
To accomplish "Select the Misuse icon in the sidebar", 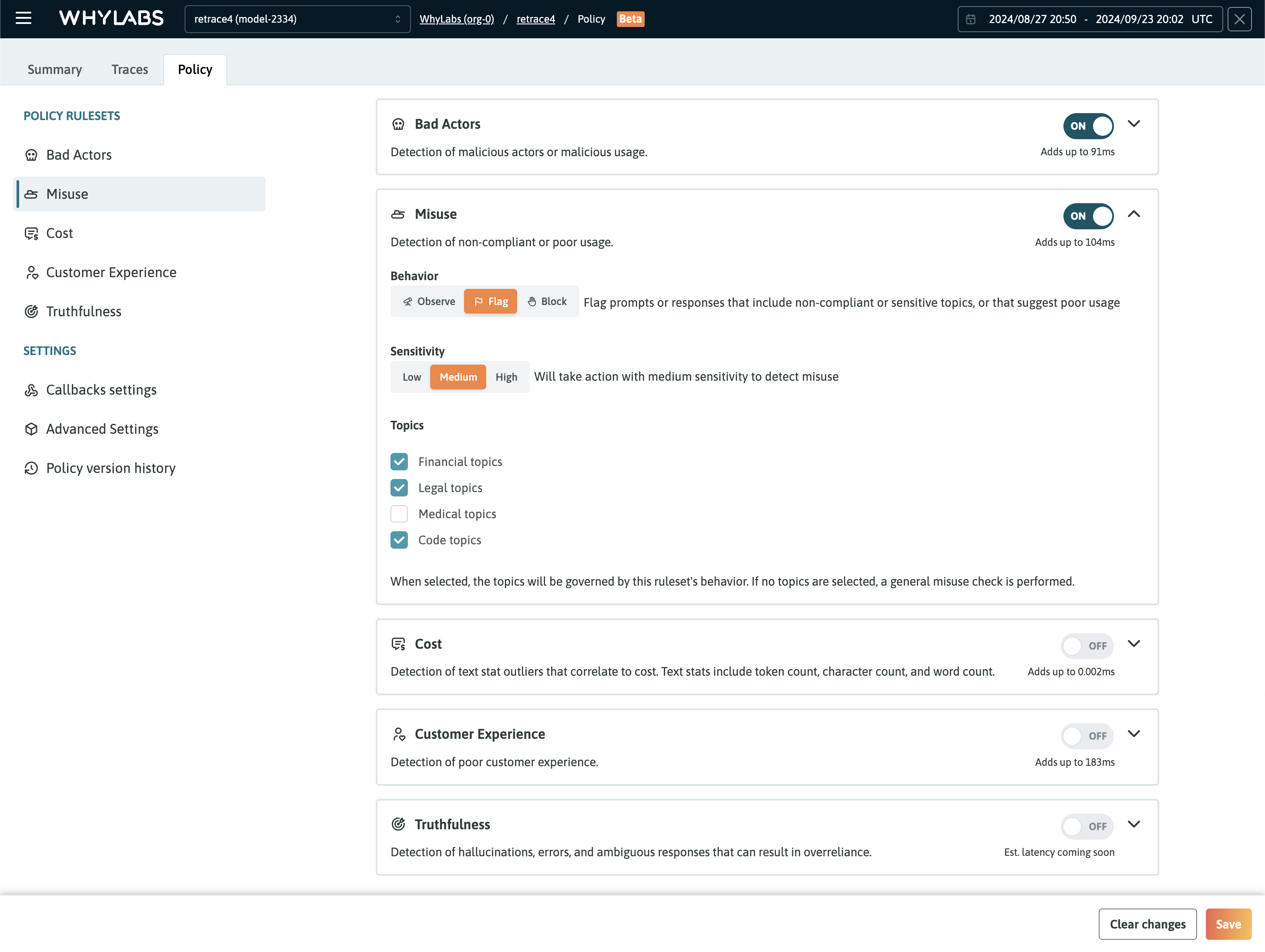I will (x=33, y=194).
